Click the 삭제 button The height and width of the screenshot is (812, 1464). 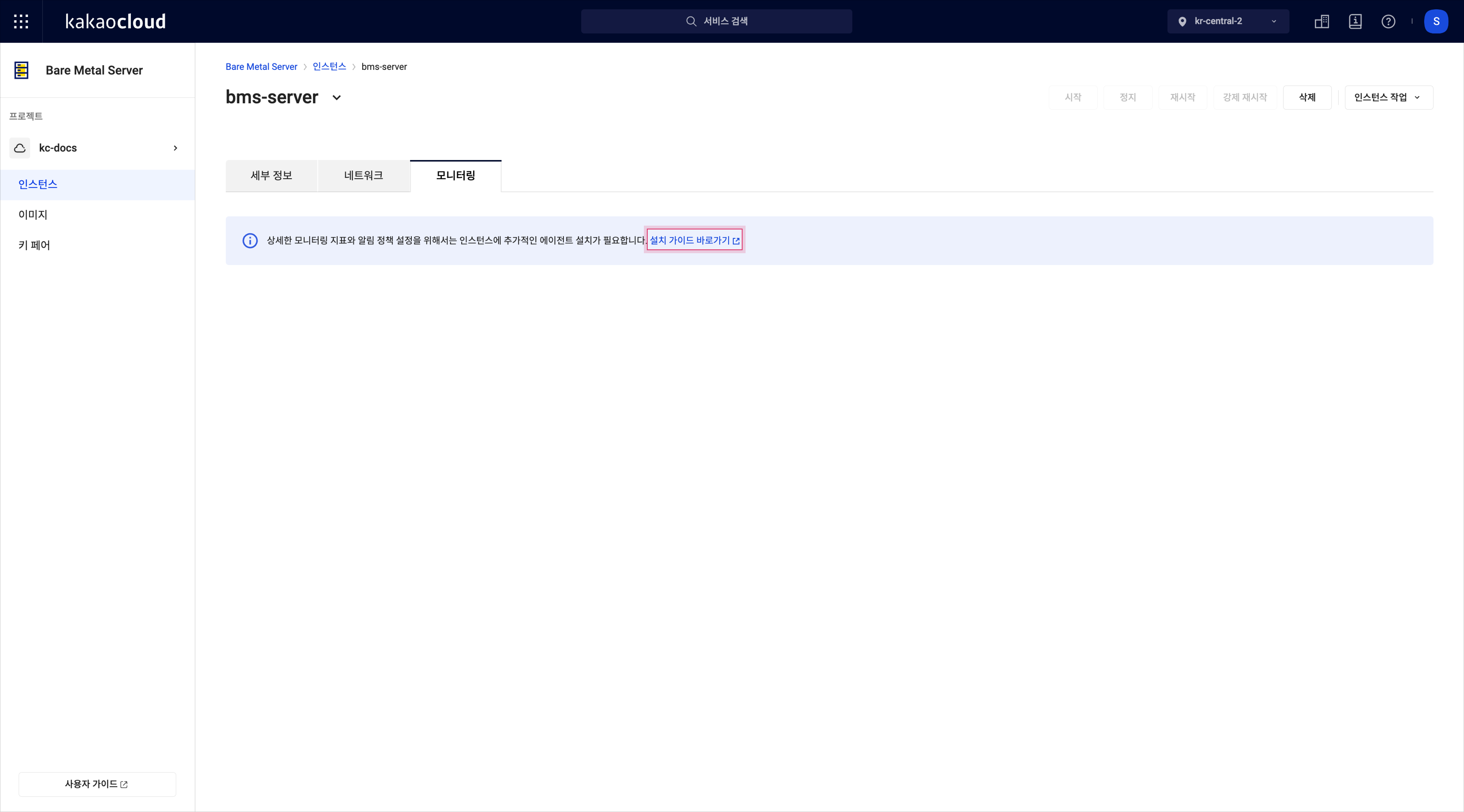pos(1307,97)
